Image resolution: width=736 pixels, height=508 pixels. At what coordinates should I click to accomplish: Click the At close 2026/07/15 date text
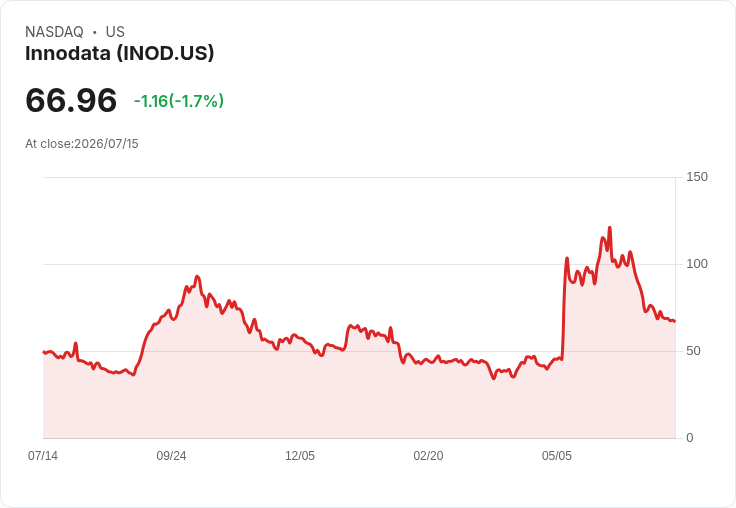click(82, 144)
